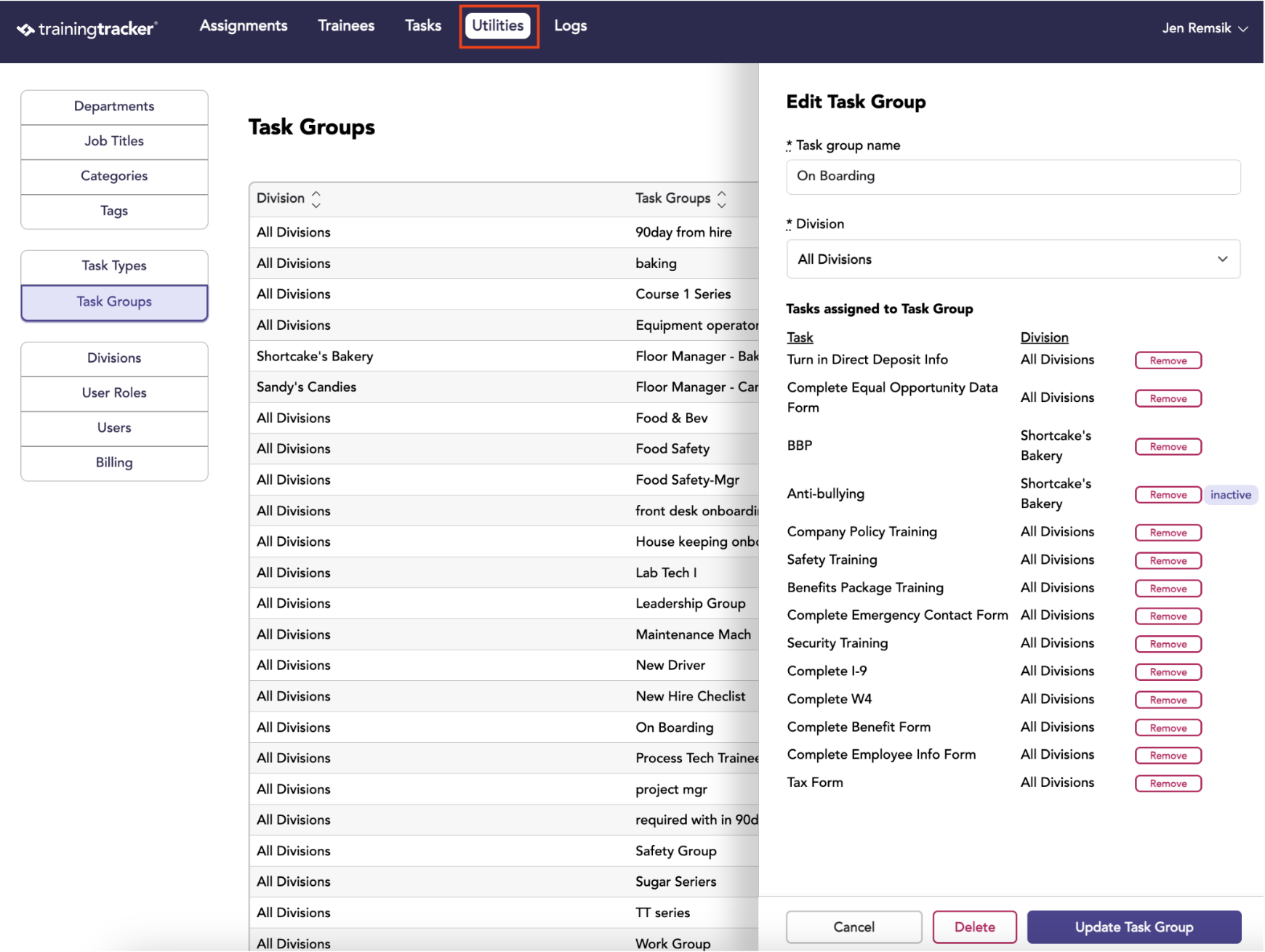Click Update Task Group button
The width and height of the screenshot is (1265, 952).
point(1133,927)
